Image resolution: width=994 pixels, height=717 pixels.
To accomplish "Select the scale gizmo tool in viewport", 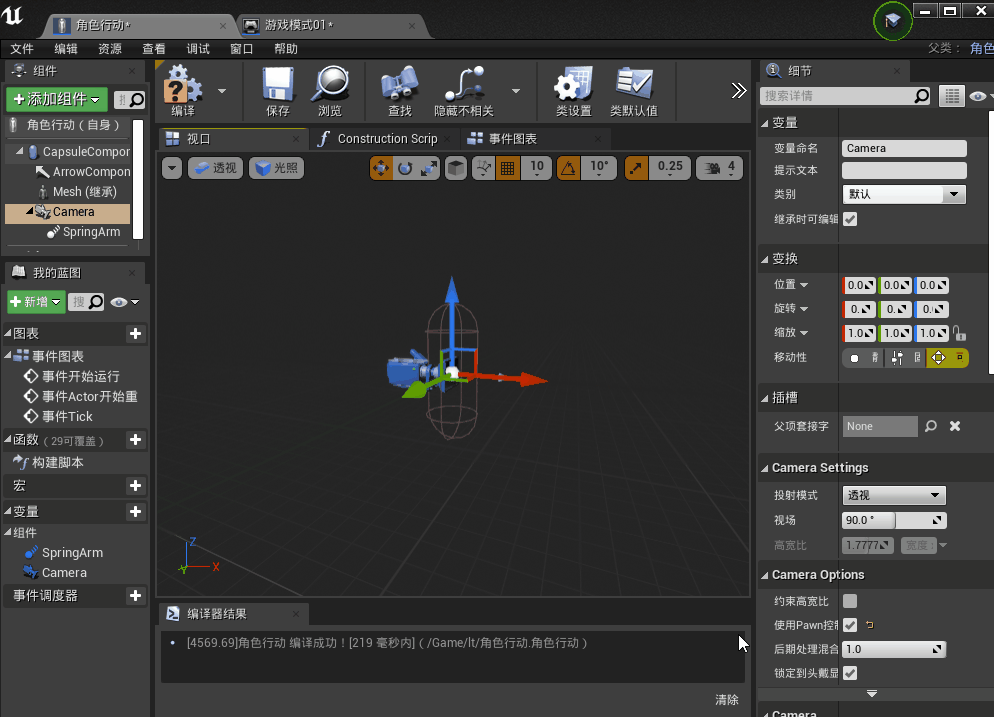I will (429, 168).
